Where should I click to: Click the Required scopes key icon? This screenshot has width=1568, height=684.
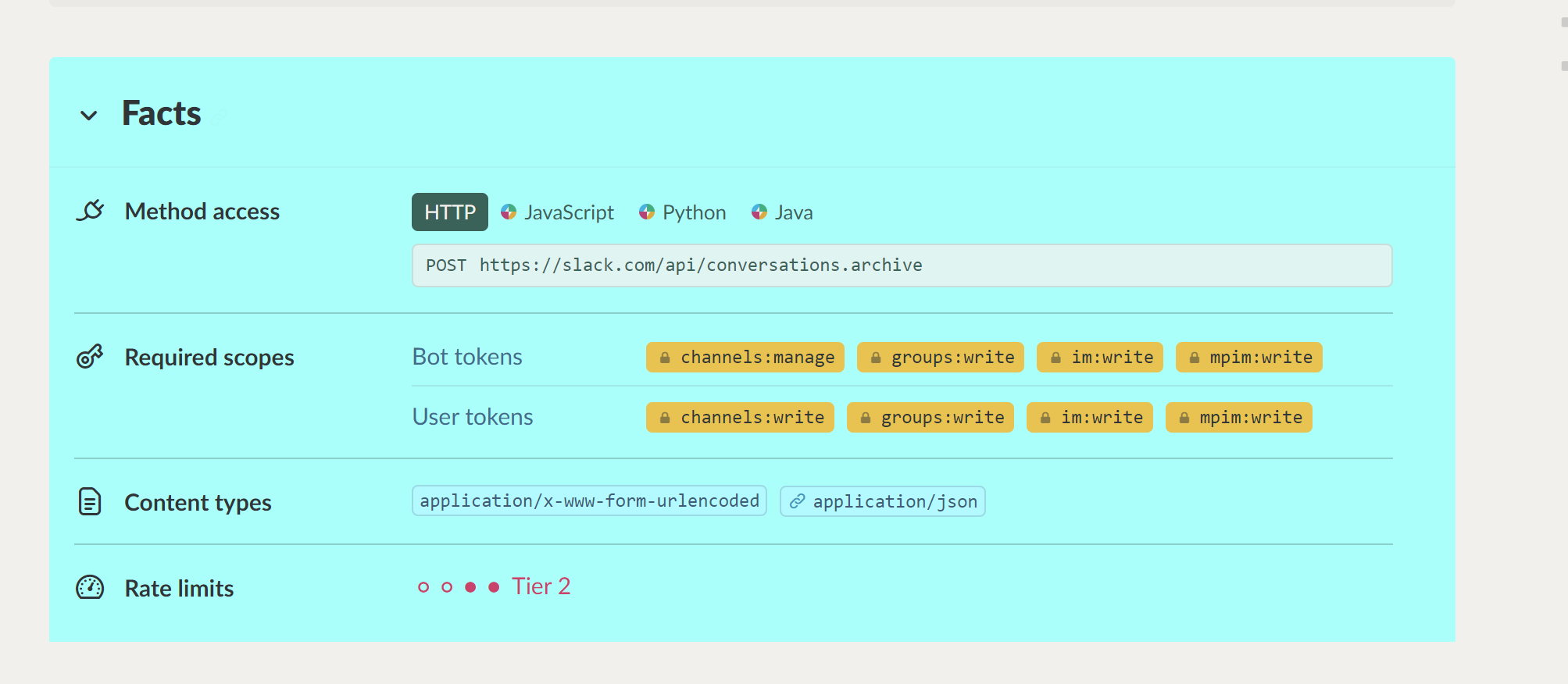90,357
